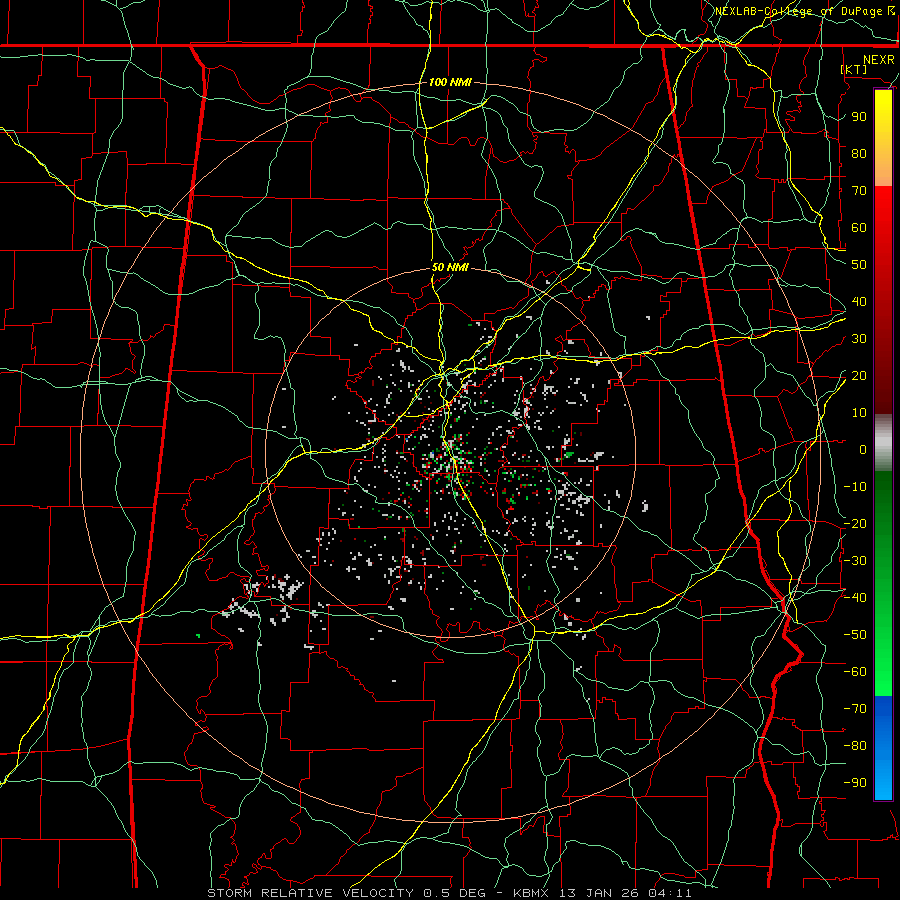Click the -10 value on the velocity scale
Image resolution: width=900 pixels, height=900 pixels.
[x=855, y=487]
